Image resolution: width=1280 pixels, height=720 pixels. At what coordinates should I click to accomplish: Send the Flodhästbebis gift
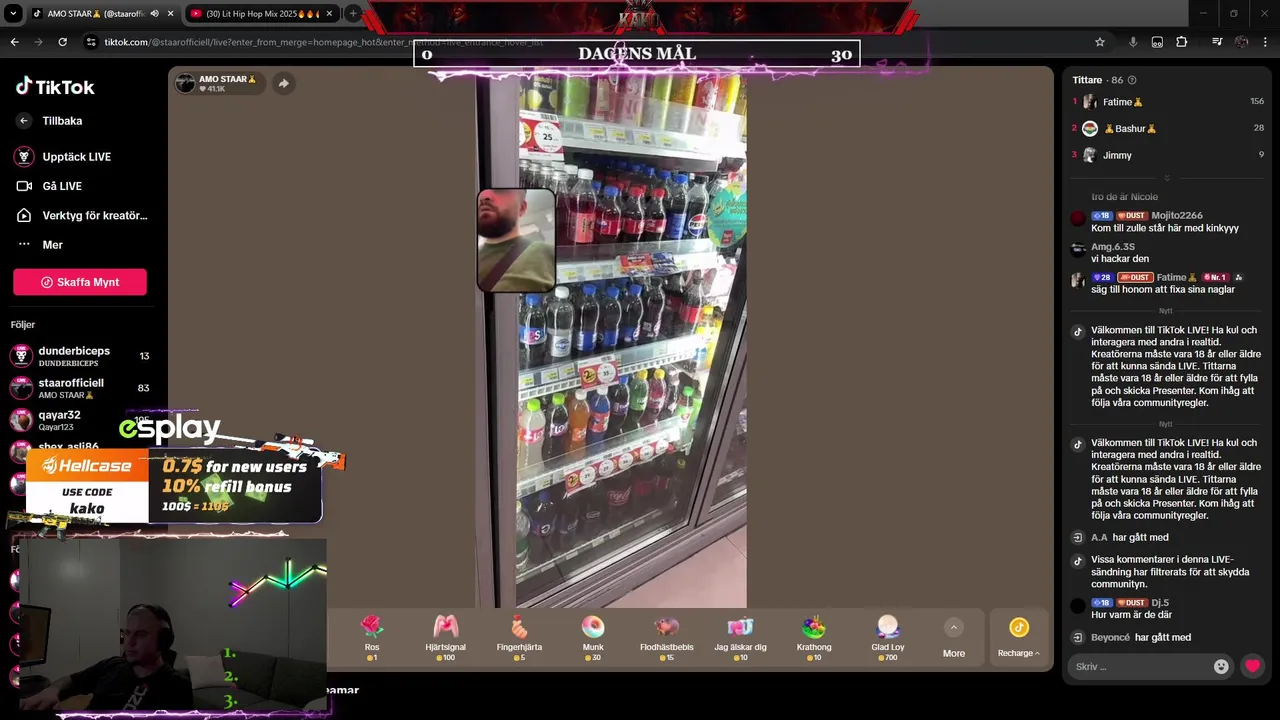(x=667, y=637)
